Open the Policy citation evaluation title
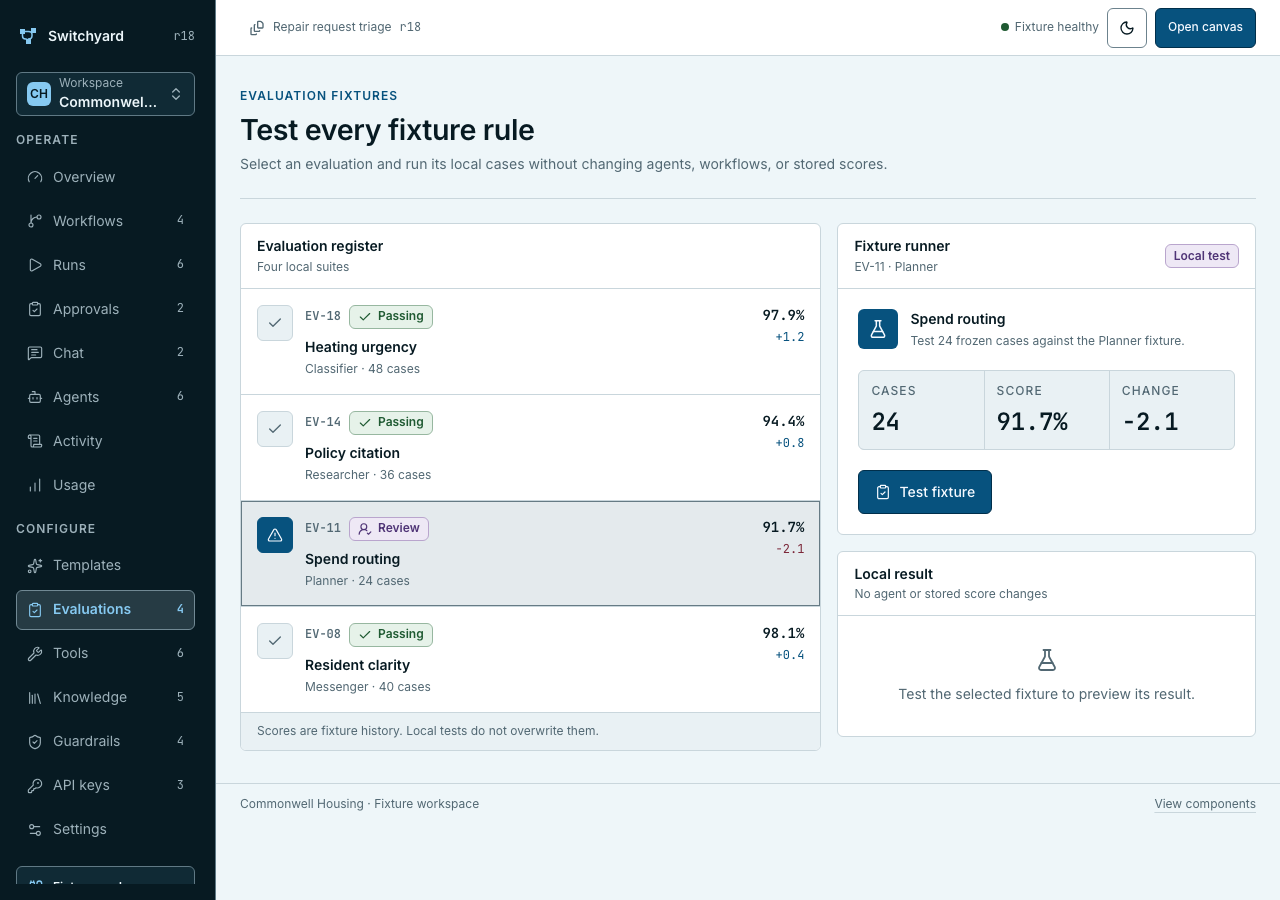Viewport: 1280px width, 900px height. coord(352,453)
